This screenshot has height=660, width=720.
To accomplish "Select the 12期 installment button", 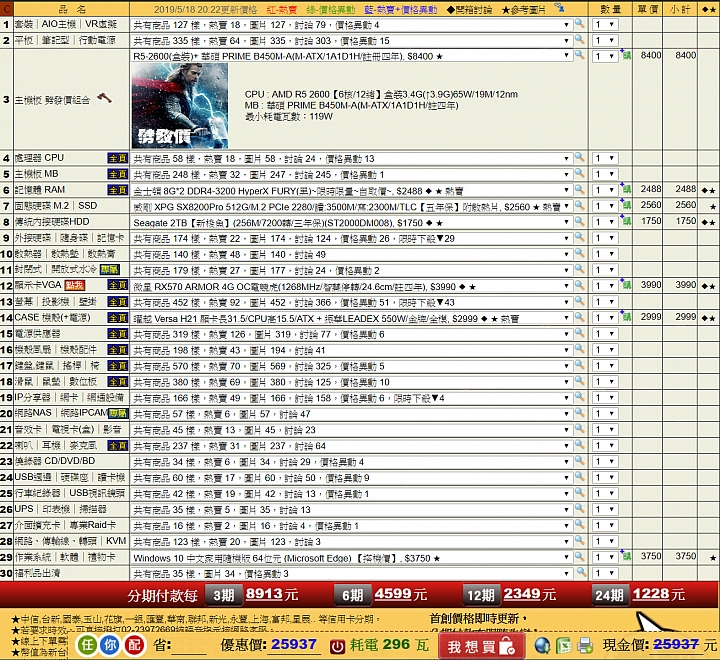I will pyautogui.click(x=481, y=595).
